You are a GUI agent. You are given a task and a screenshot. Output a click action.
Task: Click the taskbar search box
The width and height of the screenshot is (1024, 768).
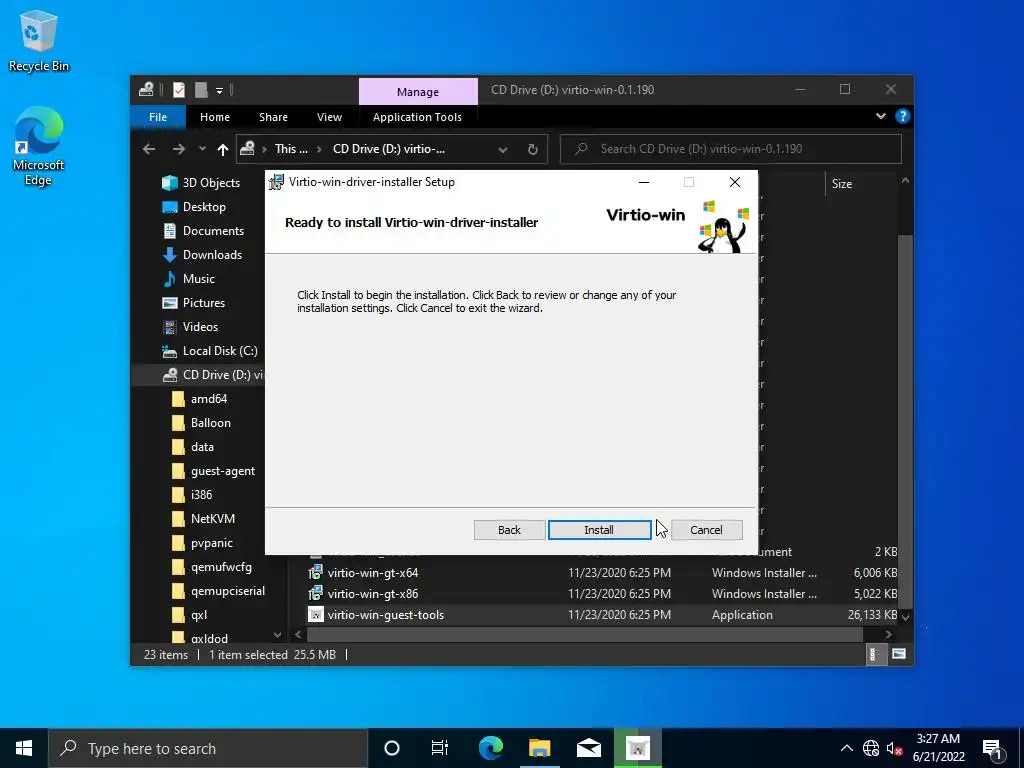click(208, 748)
